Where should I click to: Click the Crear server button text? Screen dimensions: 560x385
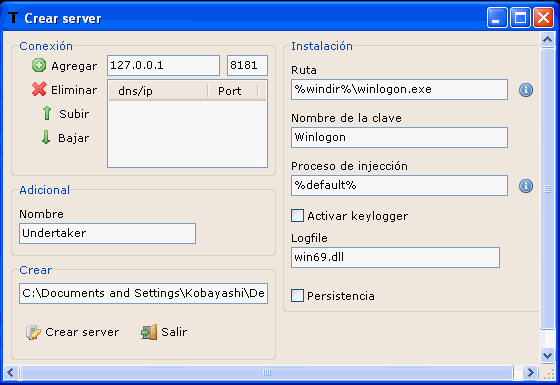click(x=82, y=332)
